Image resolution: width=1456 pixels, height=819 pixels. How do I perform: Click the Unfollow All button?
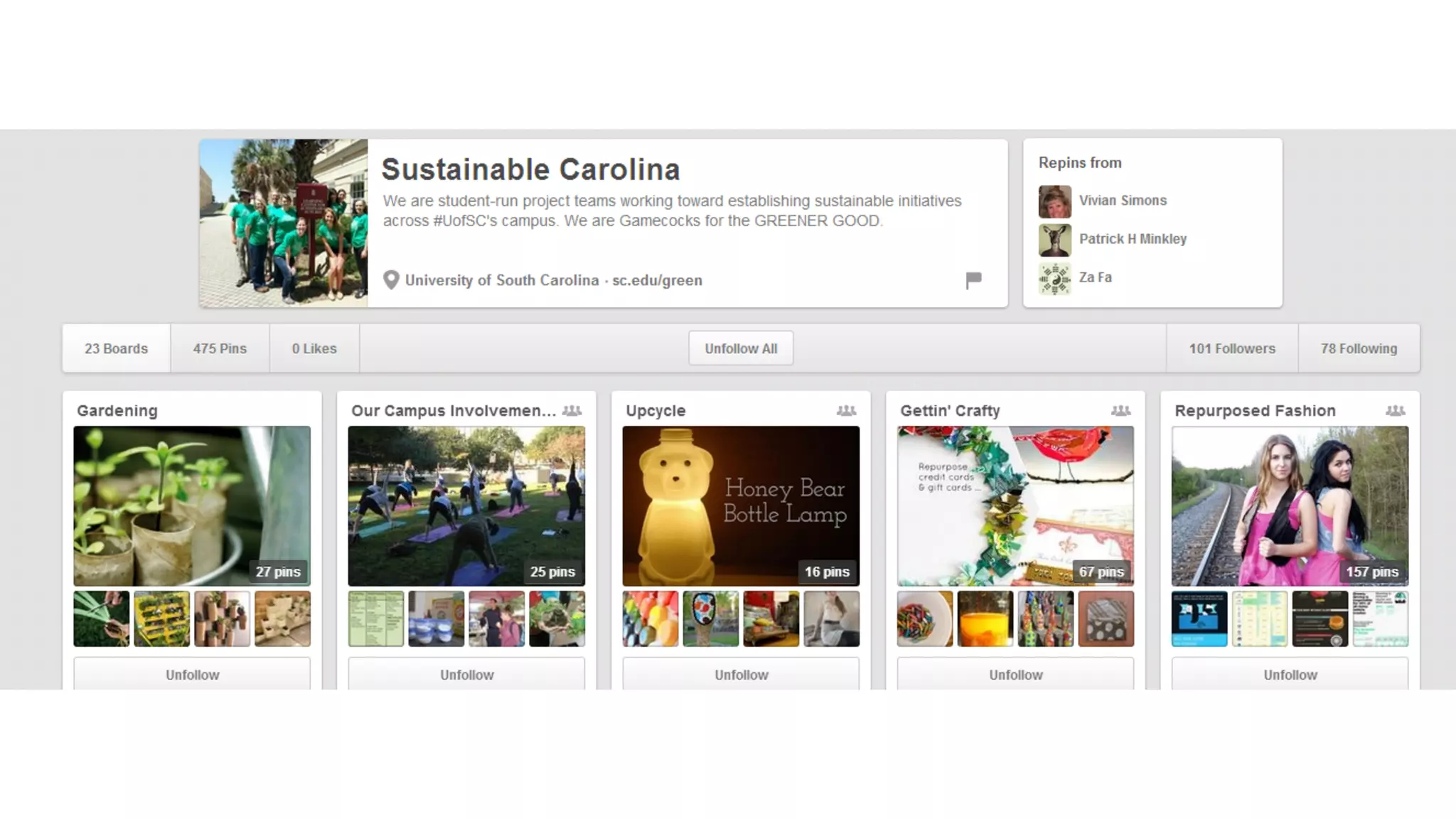741,348
